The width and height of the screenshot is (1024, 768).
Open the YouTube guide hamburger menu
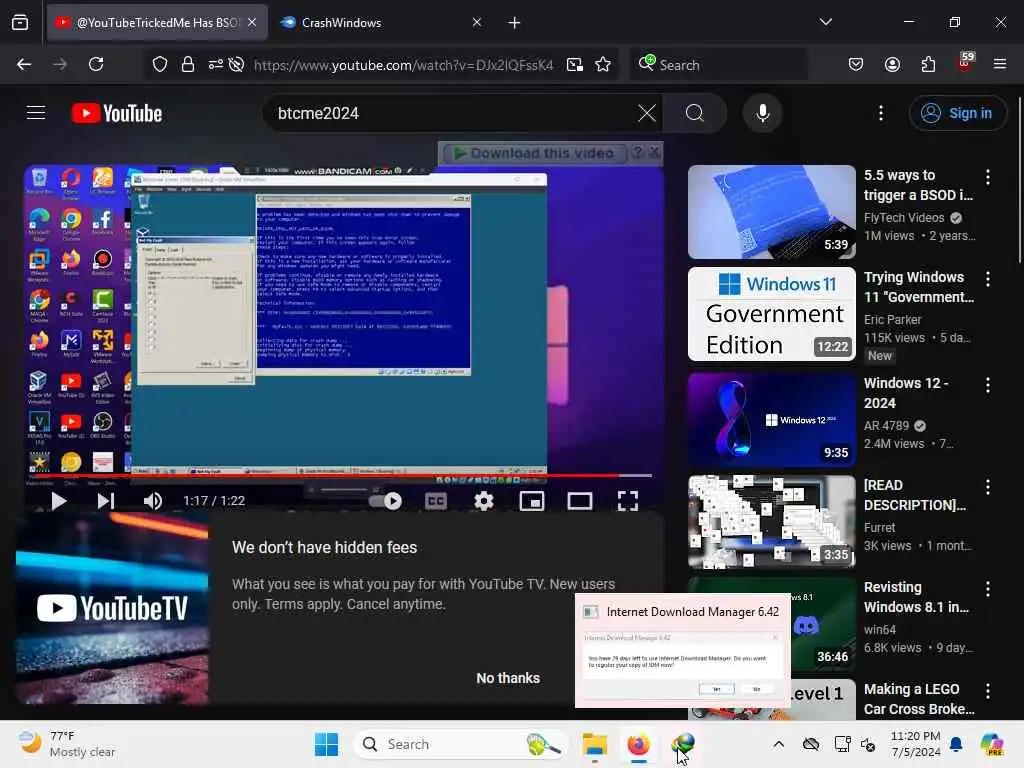pyautogui.click(x=36, y=113)
